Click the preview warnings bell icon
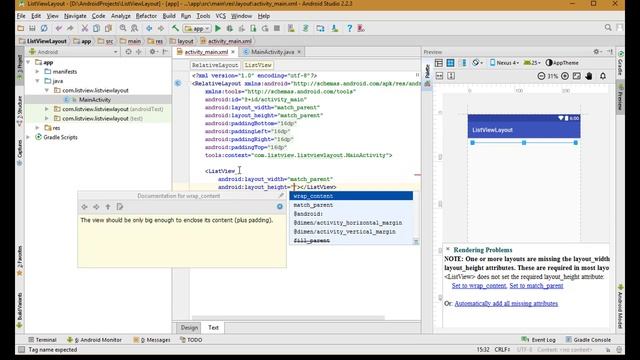The width and height of the screenshot is (640, 360). [603, 76]
